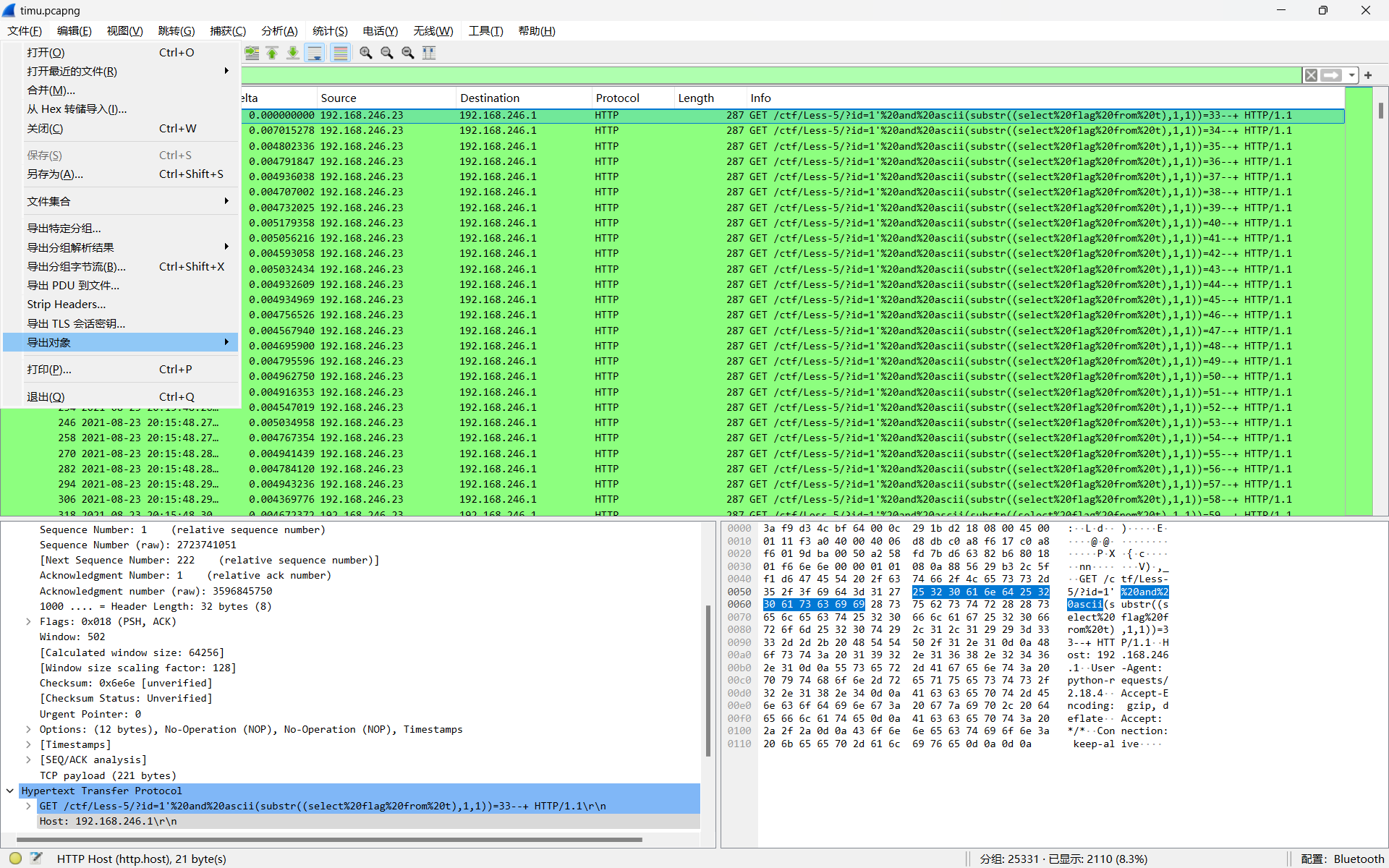This screenshot has height=868, width=1389.
Task: Click Go to first packet arrow icon
Action: [272, 53]
